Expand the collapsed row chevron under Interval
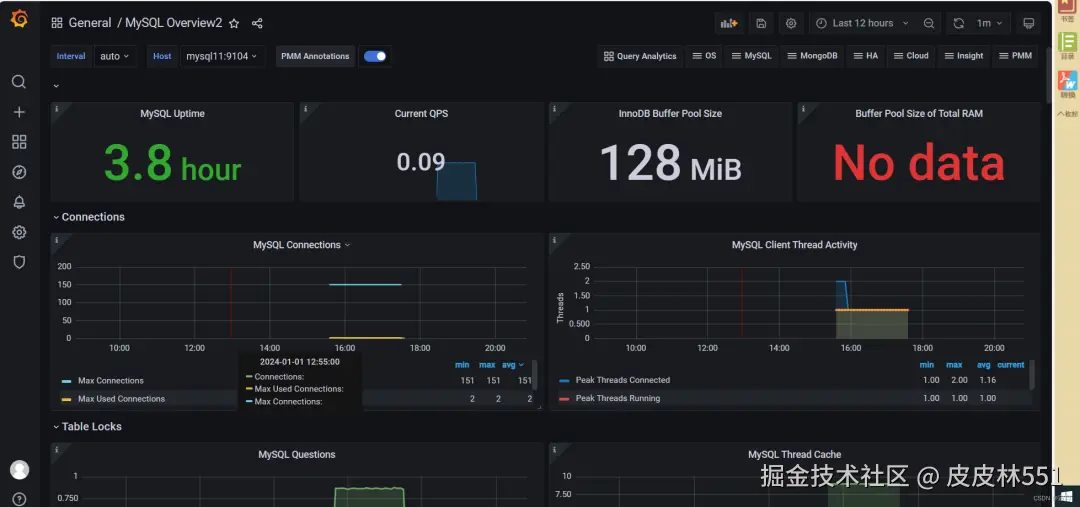This screenshot has height=507, width=1080. click(x=56, y=86)
